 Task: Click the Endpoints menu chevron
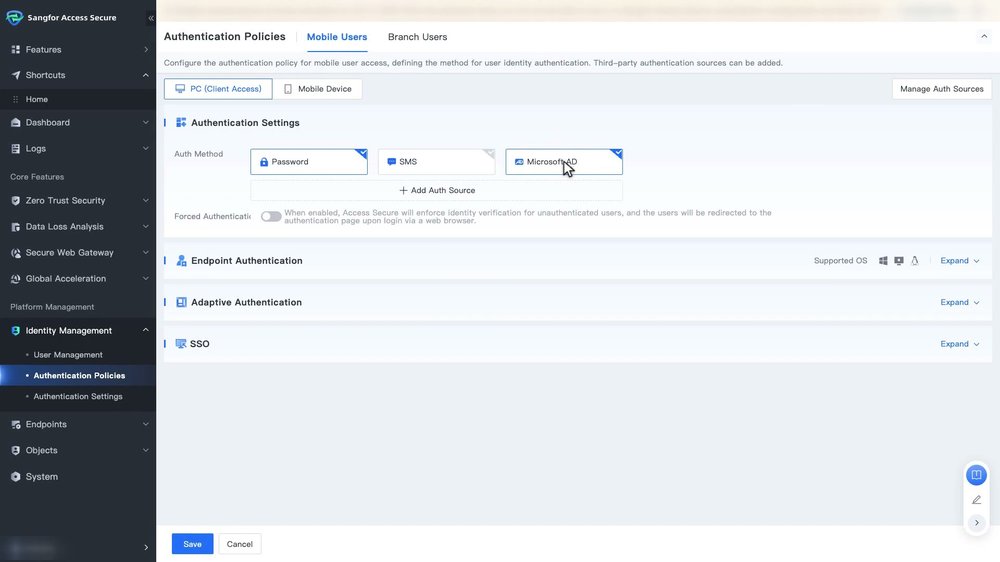145,424
